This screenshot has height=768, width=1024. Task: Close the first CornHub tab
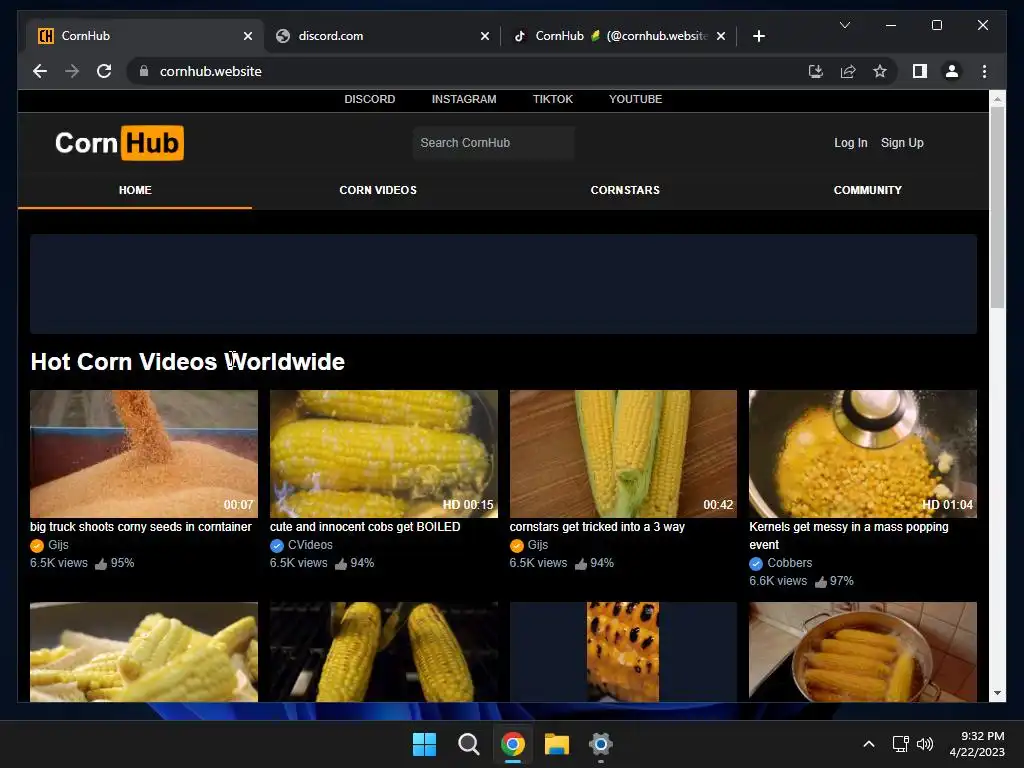pyautogui.click(x=248, y=36)
